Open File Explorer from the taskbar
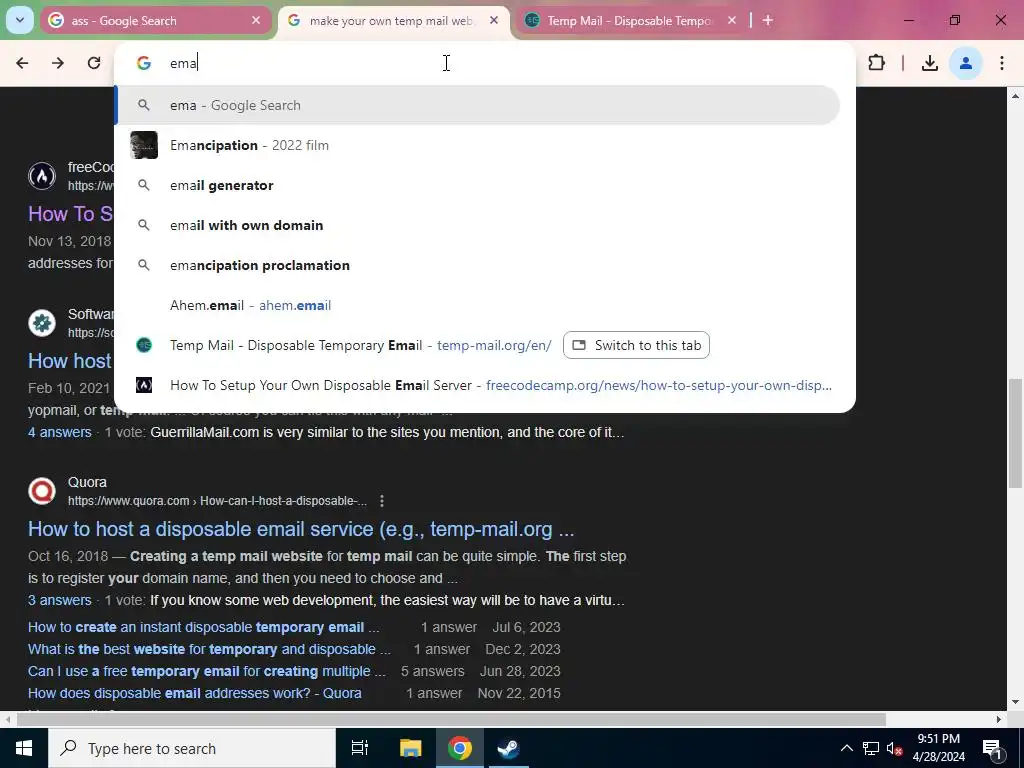Image resolution: width=1024 pixels, height=768 pixels. click(x=410, y=748)
